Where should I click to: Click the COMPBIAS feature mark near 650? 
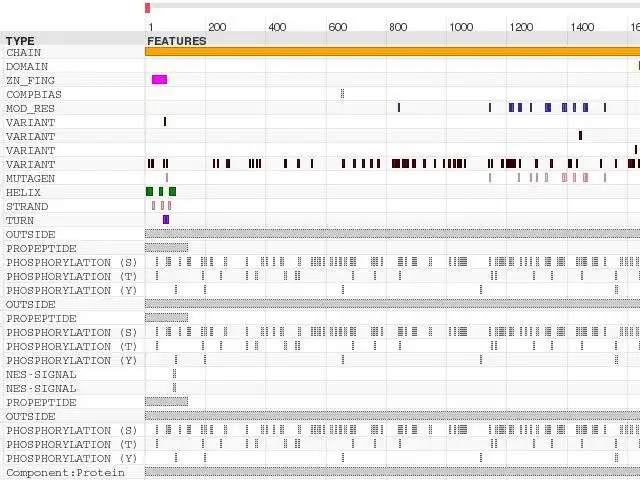click(342, 93)
